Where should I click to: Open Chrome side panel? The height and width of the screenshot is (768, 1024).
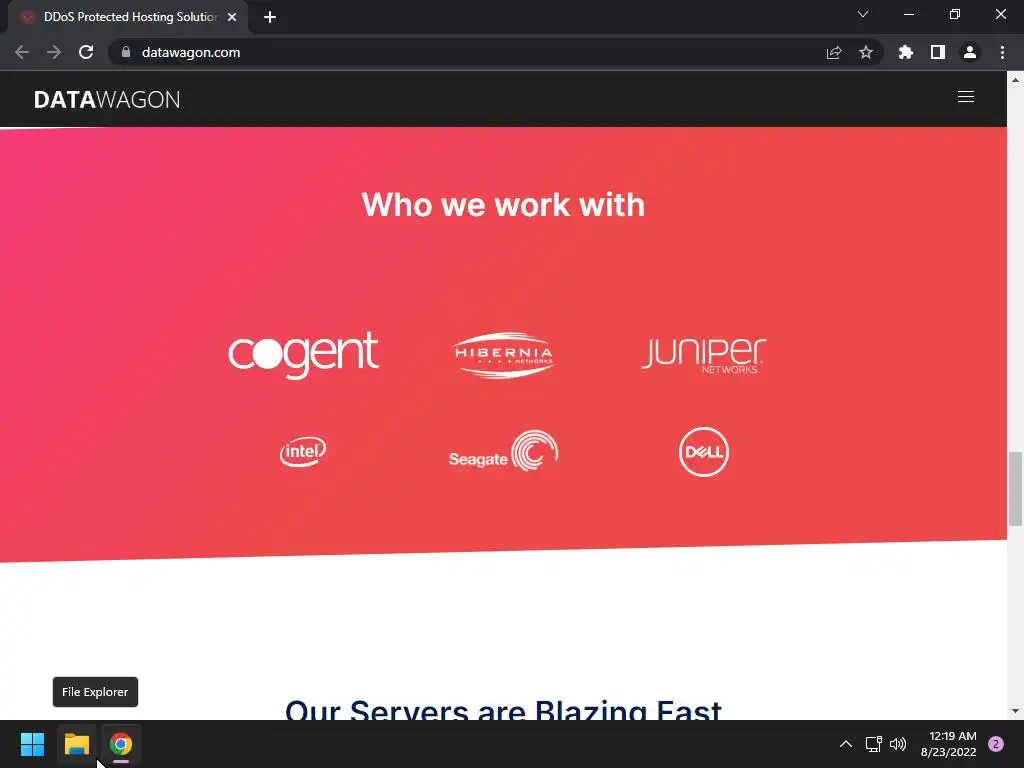point(938,52)
